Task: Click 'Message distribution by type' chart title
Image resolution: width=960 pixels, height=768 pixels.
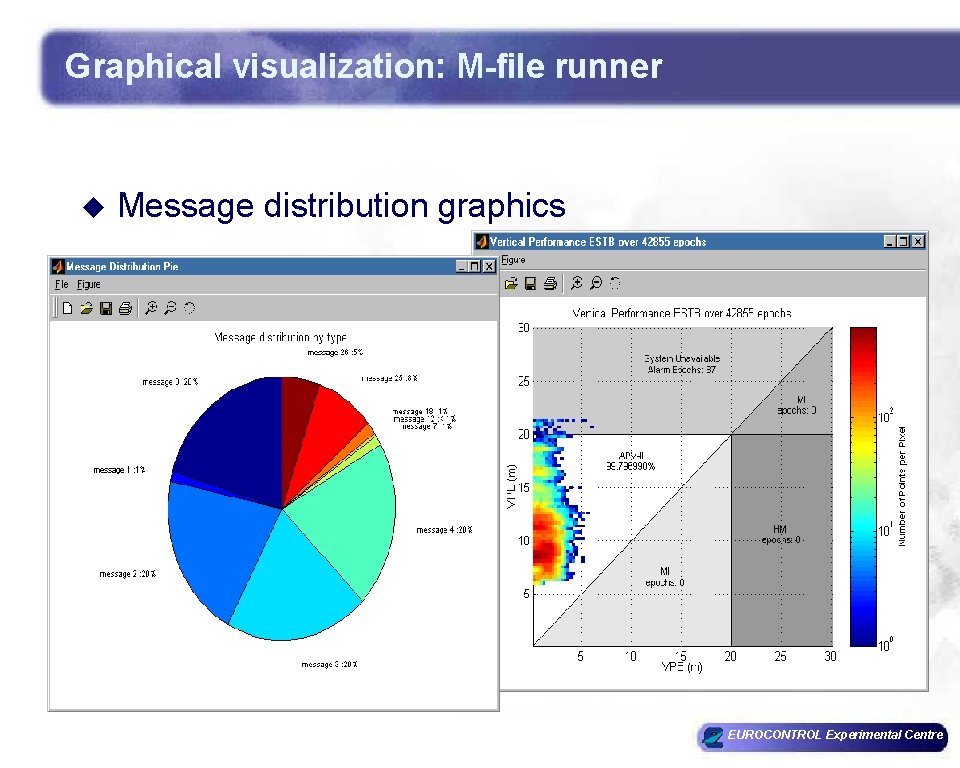Action: click(x=280, y=337)
